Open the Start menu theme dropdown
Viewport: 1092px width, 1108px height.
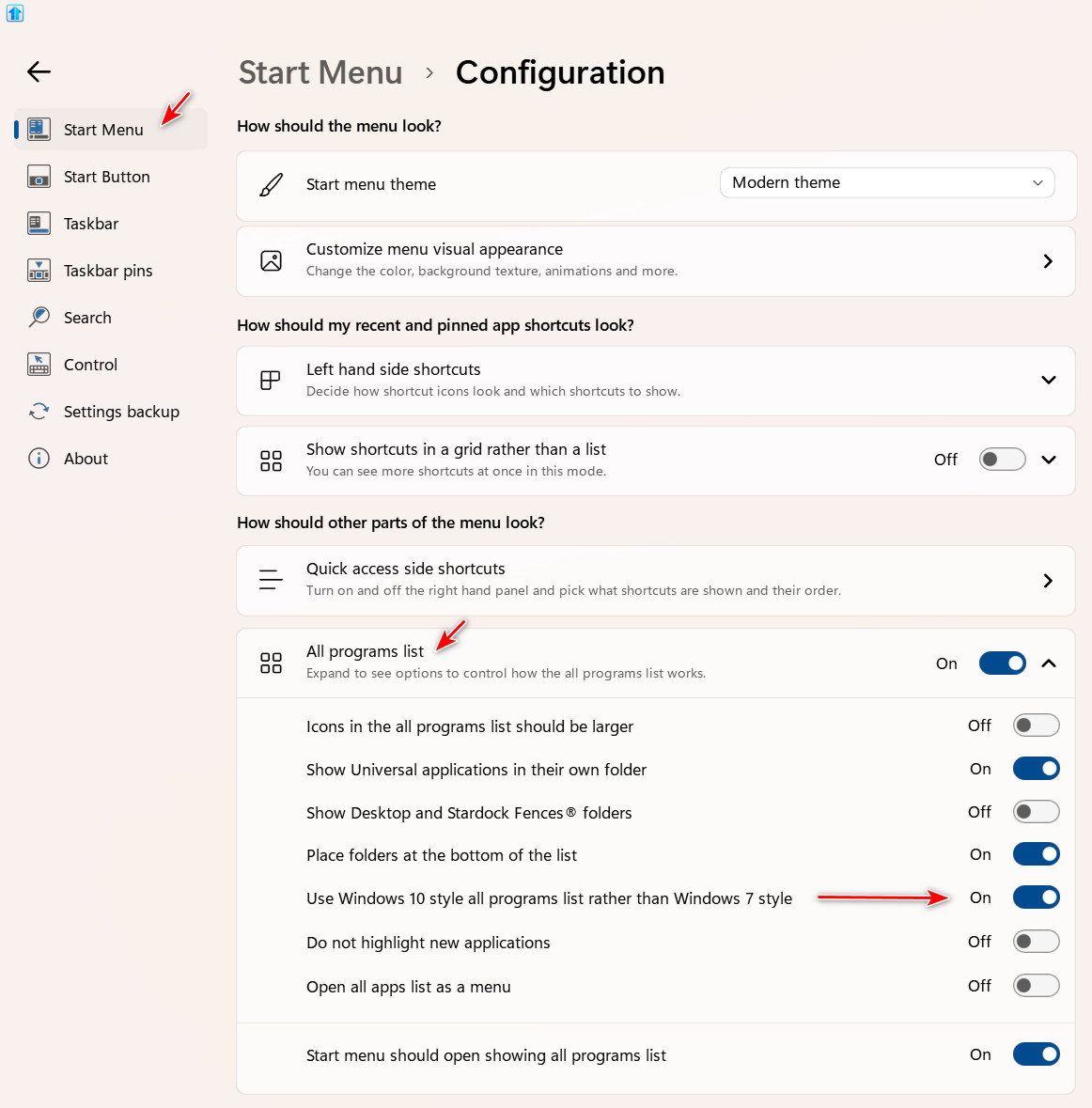click(x=886, y=183)
